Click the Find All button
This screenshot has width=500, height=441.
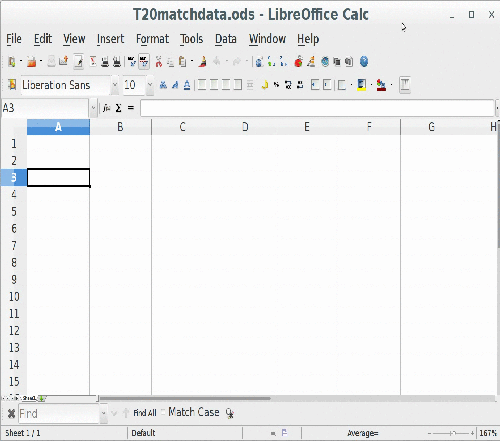145,413
